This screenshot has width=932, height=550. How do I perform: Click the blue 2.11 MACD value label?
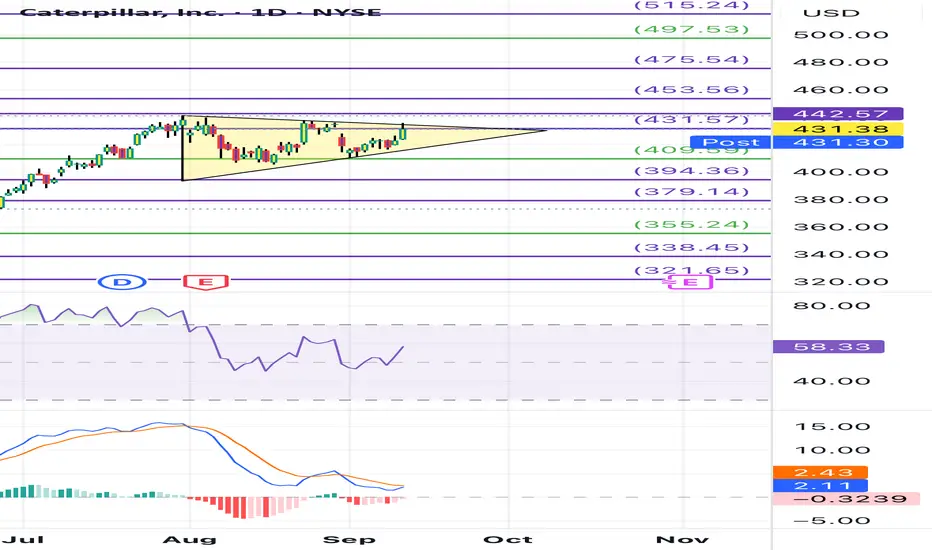point(820,486)
